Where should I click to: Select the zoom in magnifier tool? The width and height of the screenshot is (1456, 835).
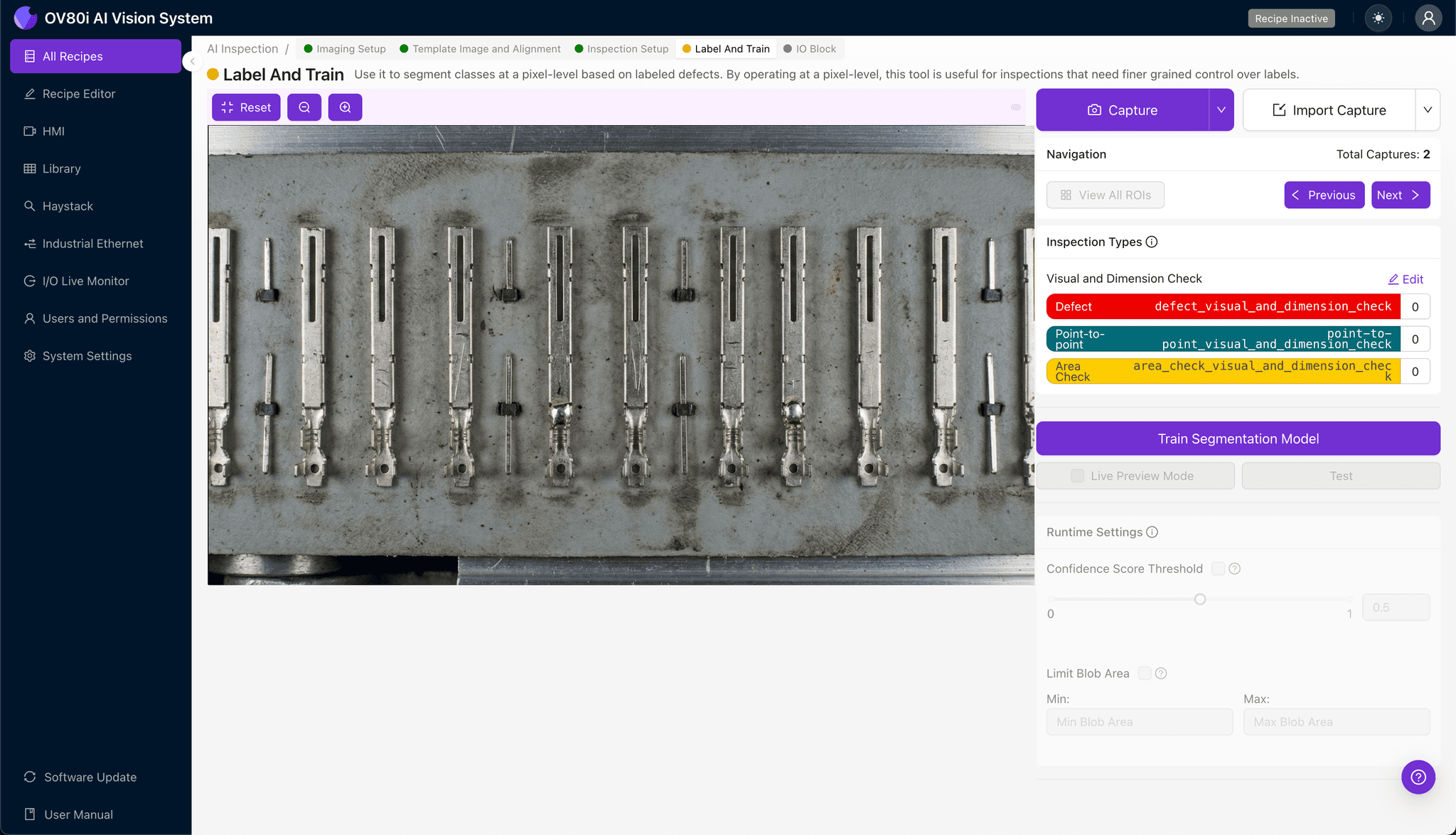[346, 107]
